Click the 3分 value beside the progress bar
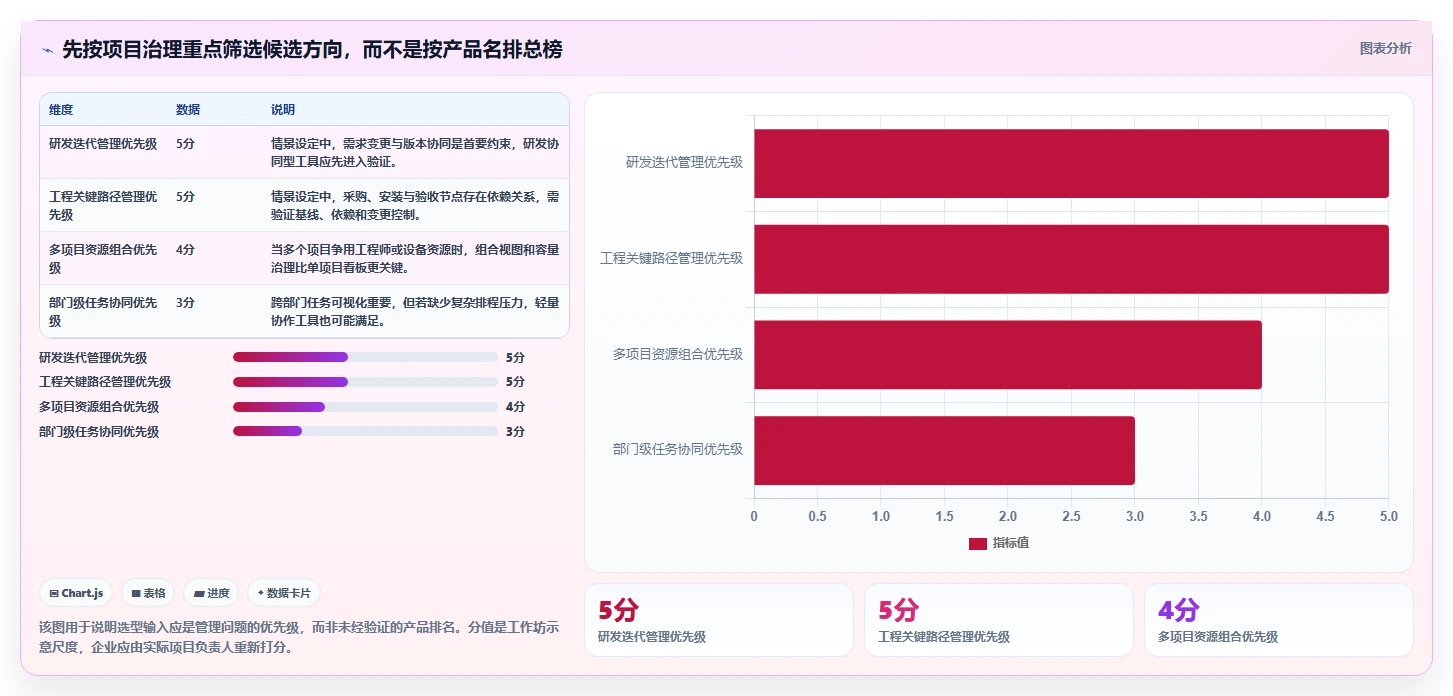This screenshot has height=696, width=1453. pos(515,432)
